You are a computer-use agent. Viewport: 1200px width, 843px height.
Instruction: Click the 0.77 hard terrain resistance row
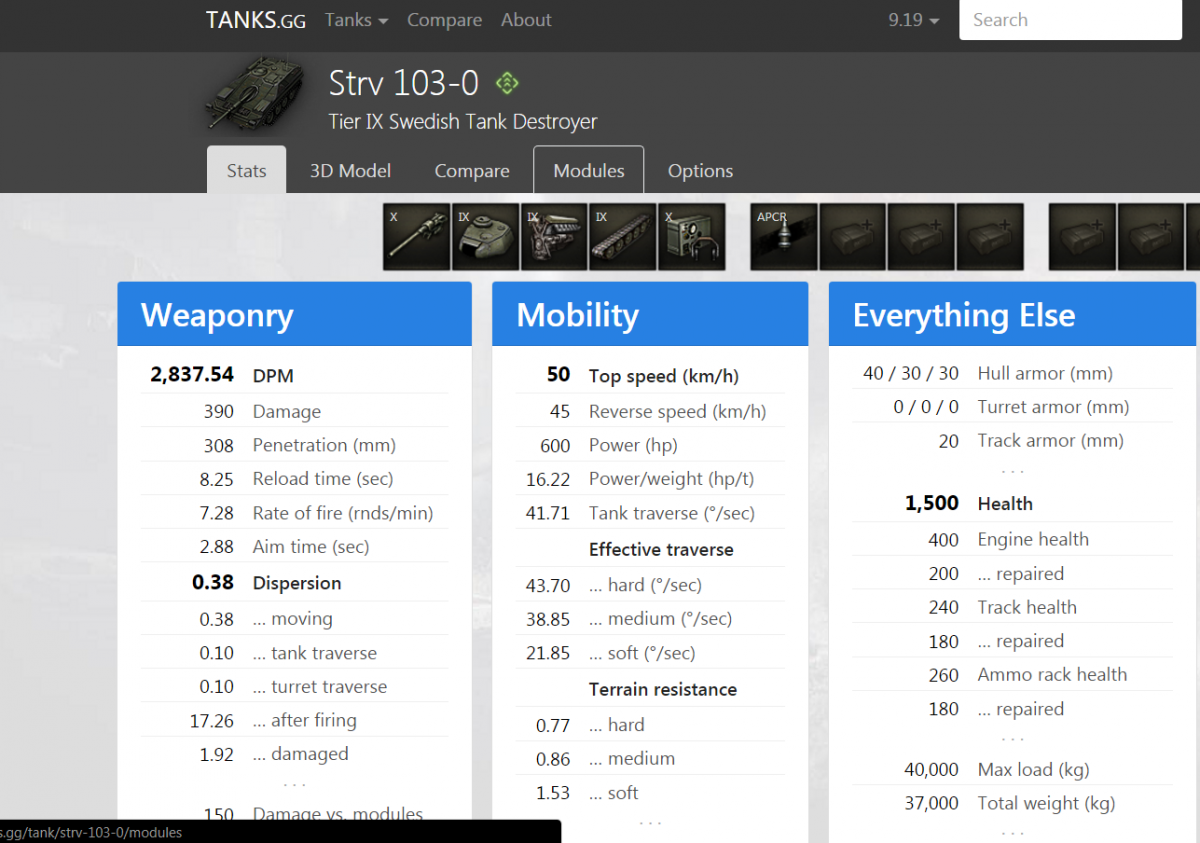[650, 725]
